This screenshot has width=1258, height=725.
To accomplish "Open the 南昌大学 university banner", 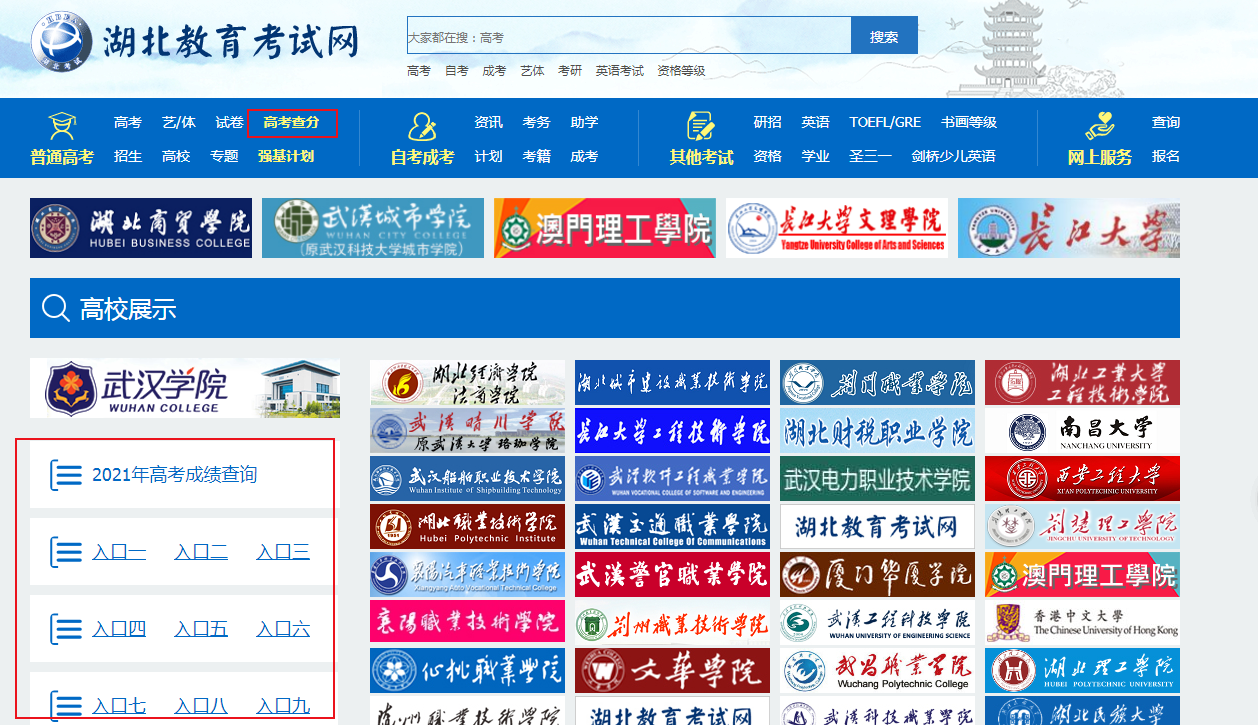I will [x=1082, y=431].
